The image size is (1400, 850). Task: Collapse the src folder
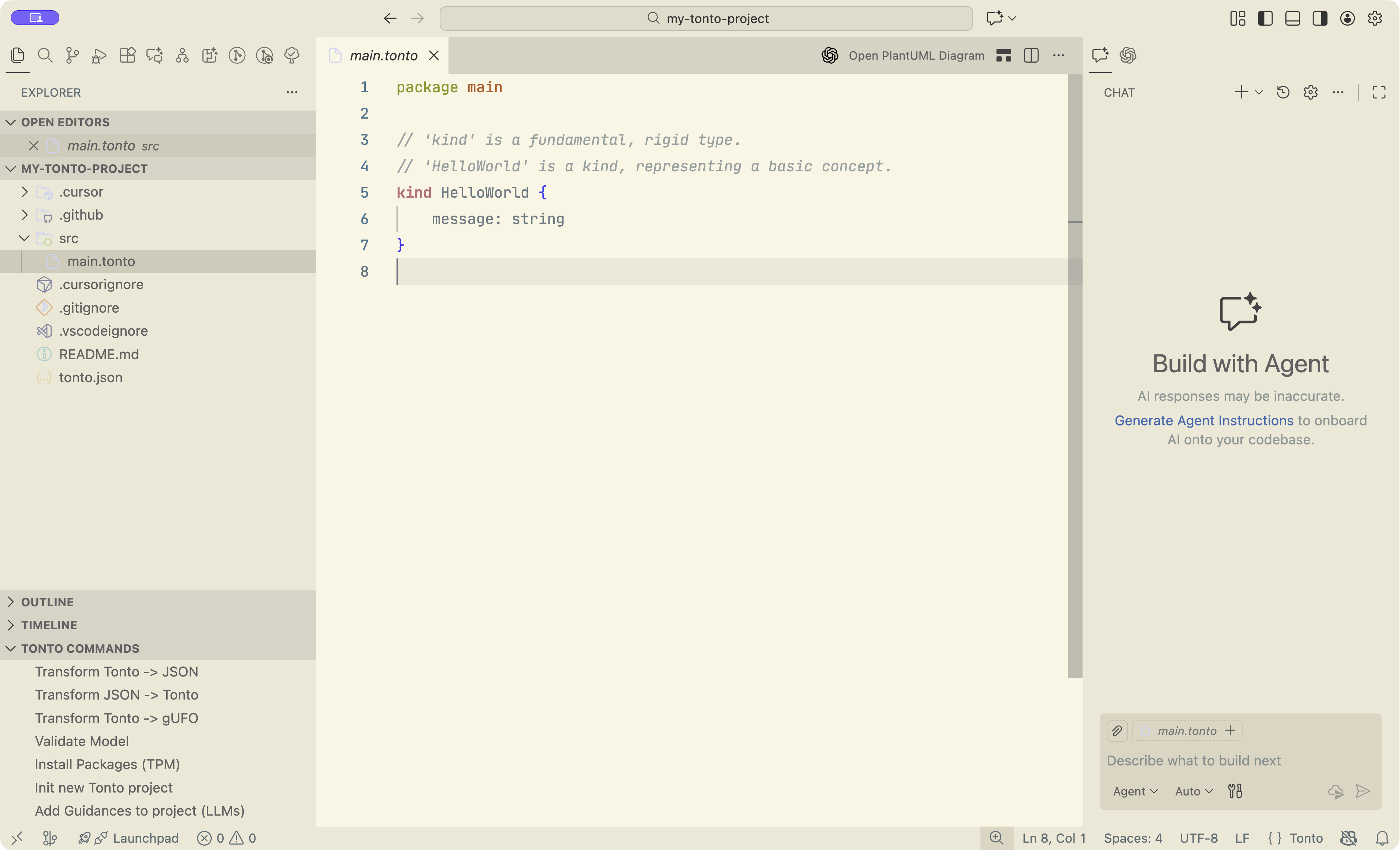click(24, 238)
